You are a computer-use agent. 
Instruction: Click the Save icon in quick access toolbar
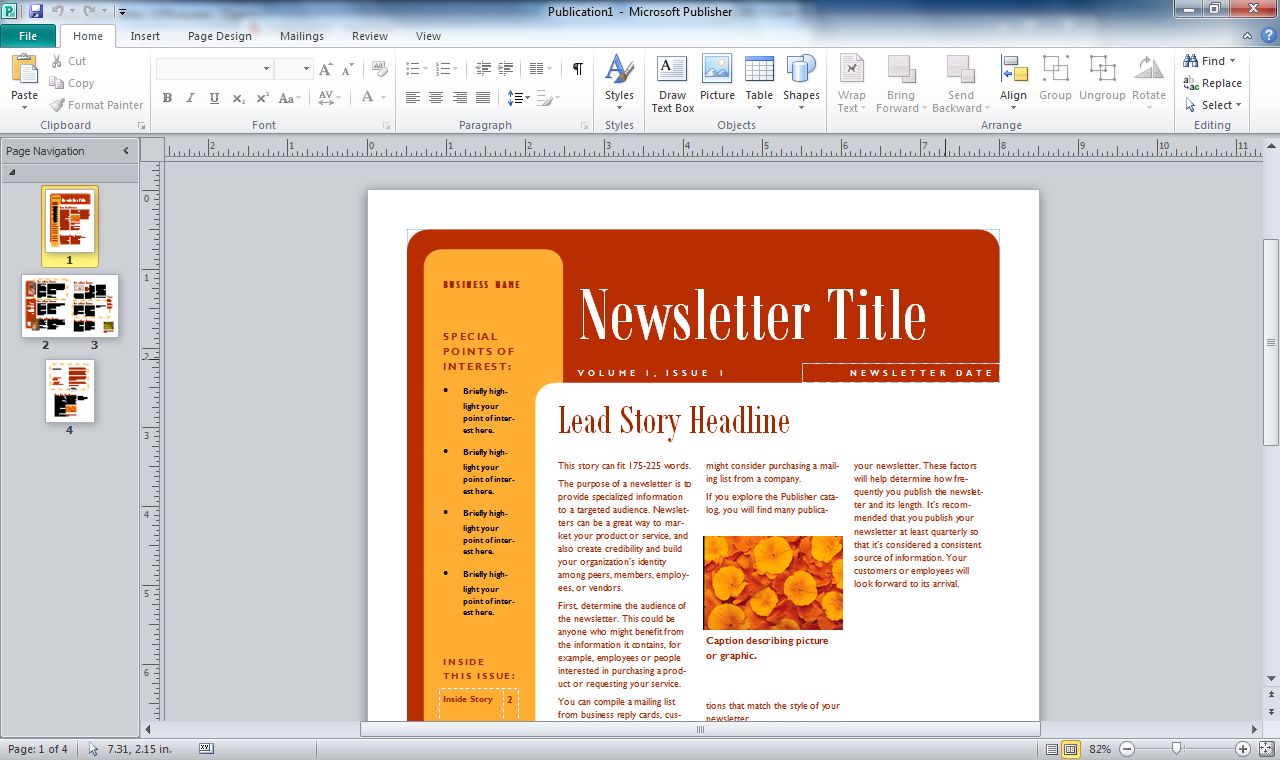tap(36, 12)
